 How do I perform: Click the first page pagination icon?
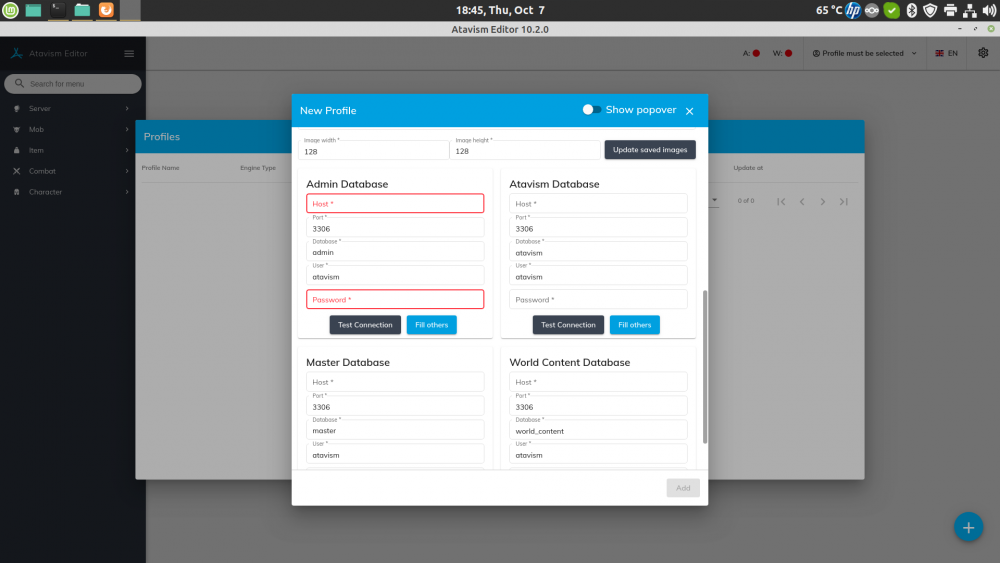click(x=782, y=201)
